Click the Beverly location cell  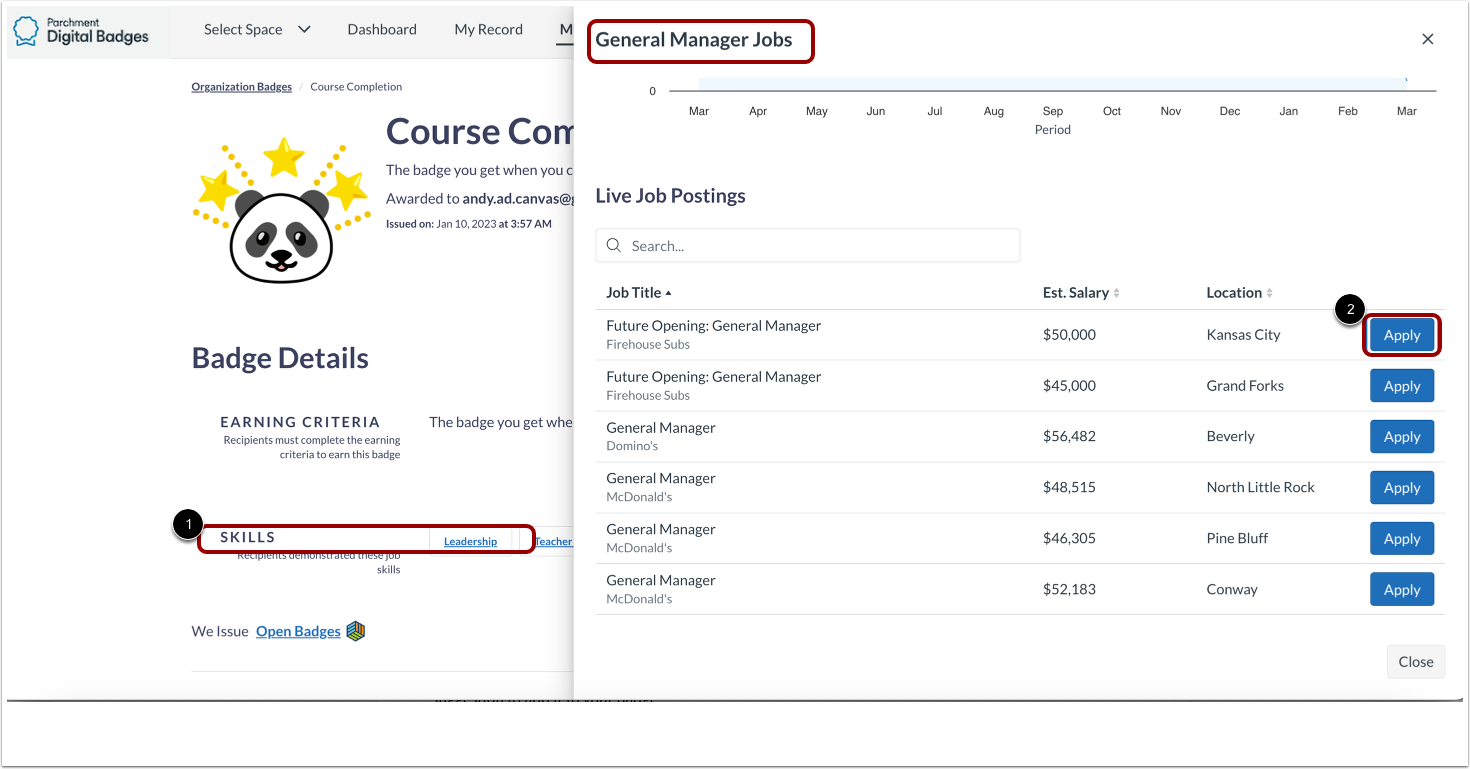1230,437
